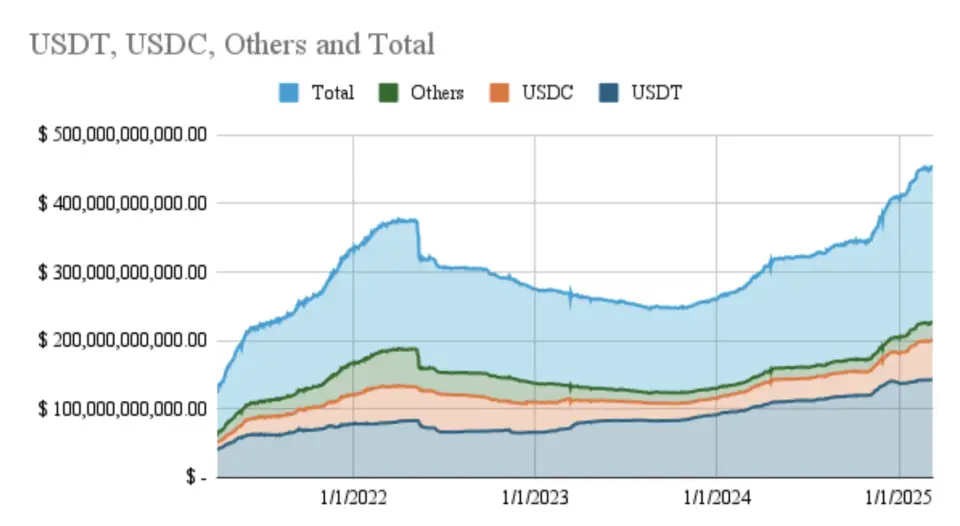Click the "Total" legend label
The height and width of the screenshot is (526, 960).
[332, 93]
